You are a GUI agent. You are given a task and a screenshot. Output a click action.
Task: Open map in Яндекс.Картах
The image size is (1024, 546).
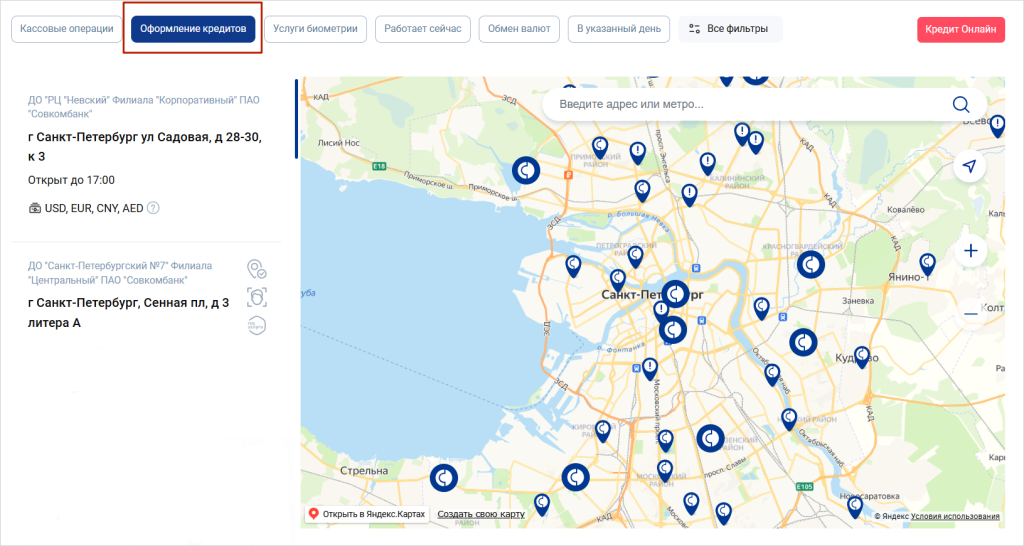point(367,514)
